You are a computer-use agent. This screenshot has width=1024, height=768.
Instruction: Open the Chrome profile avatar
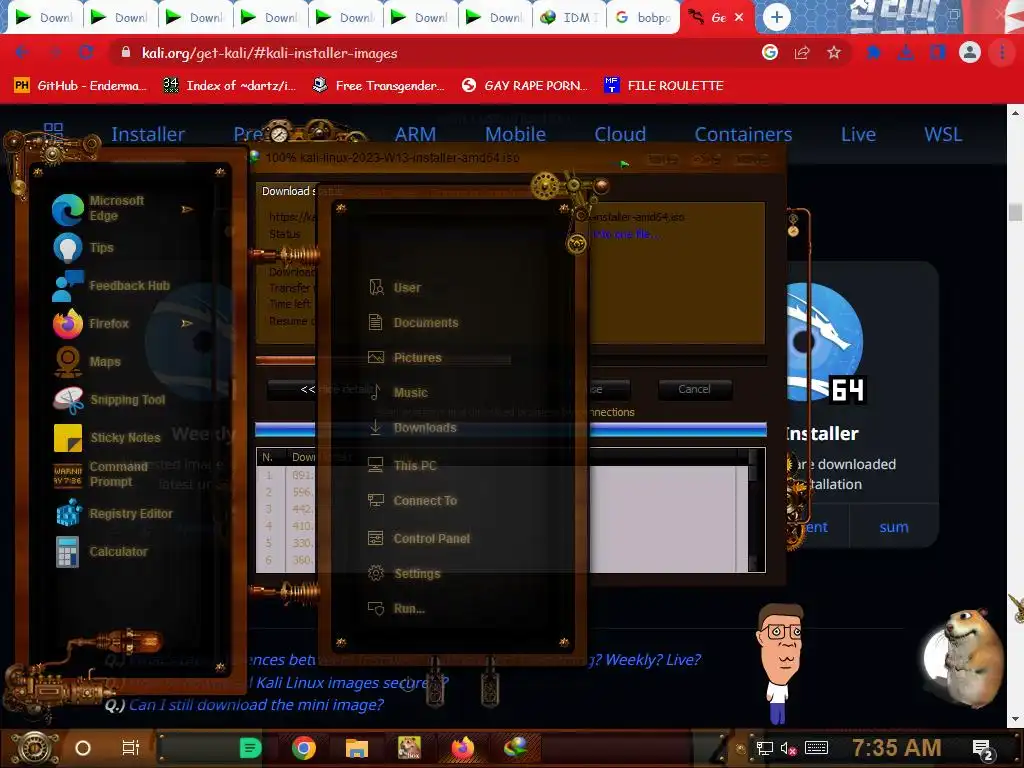click(x=970, y=52)
